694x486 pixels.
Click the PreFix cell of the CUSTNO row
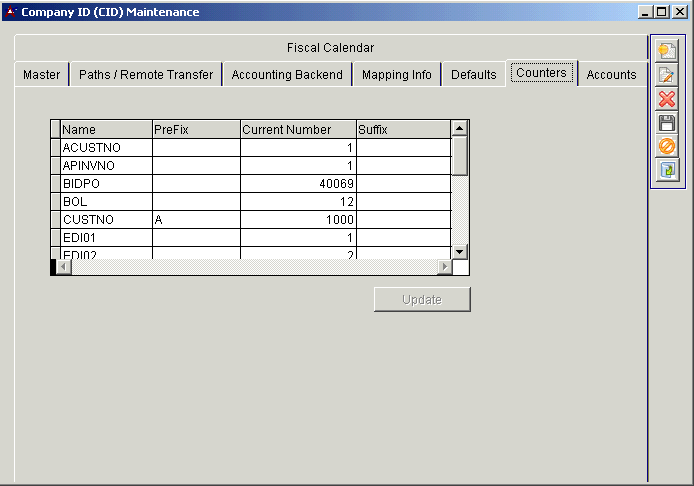196,220
